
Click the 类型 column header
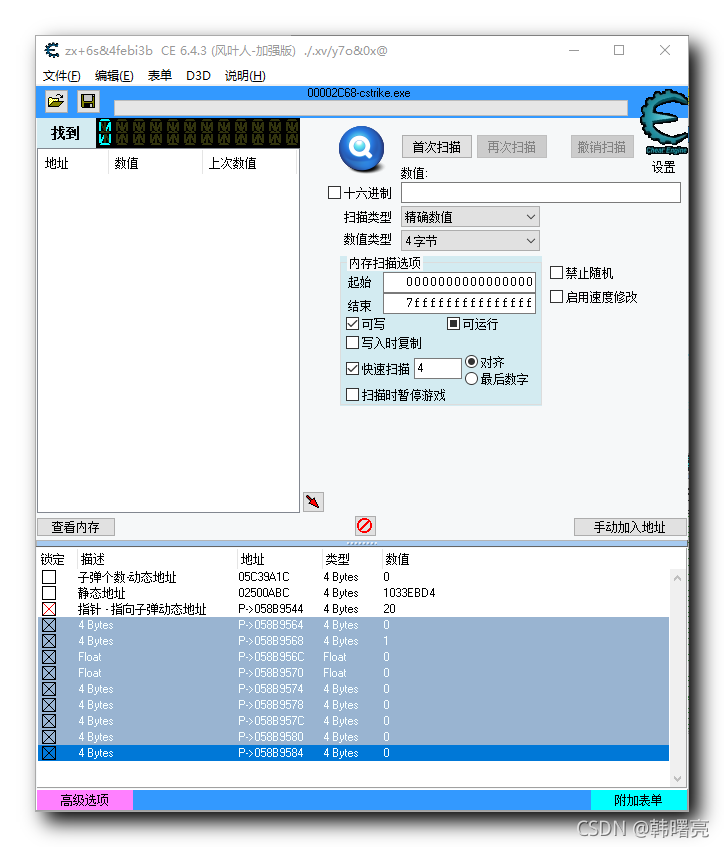pos(337,559)
